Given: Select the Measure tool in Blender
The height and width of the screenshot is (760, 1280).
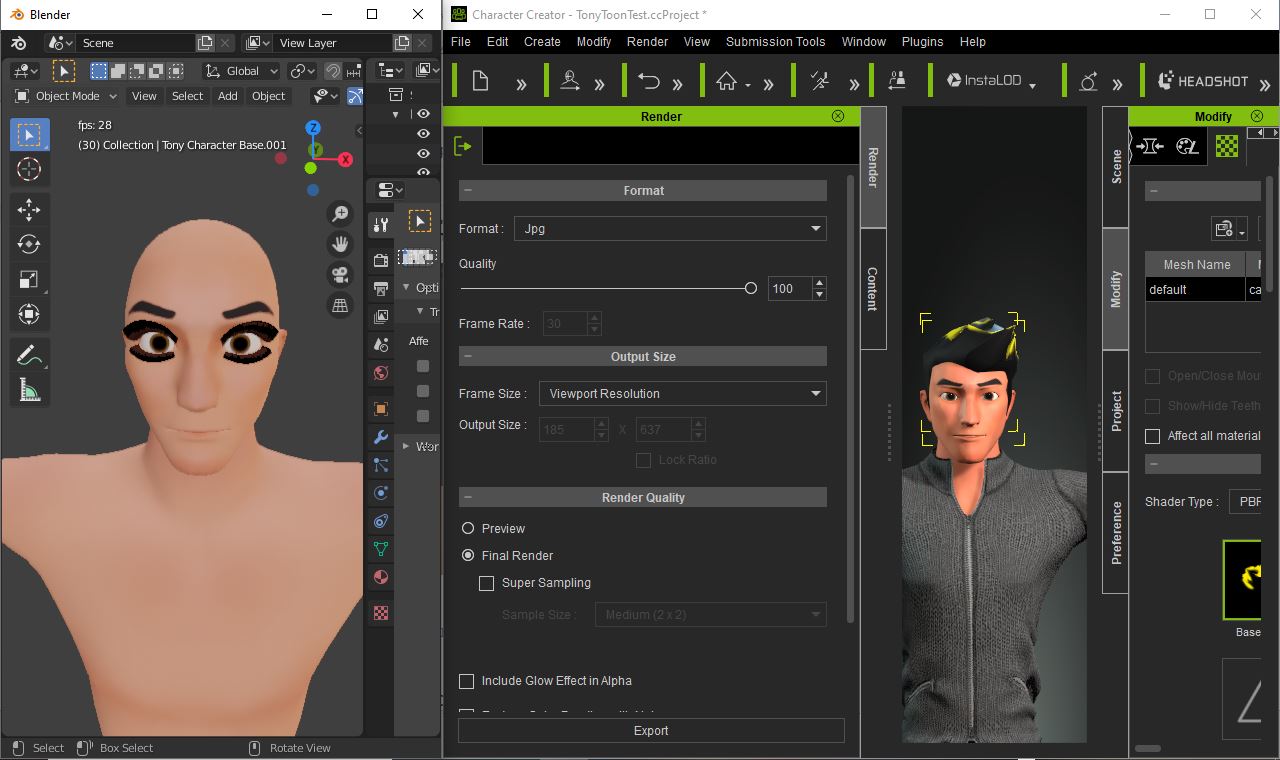Looking at the screenshot, I should pyautogui.click(x=29, y=390).
